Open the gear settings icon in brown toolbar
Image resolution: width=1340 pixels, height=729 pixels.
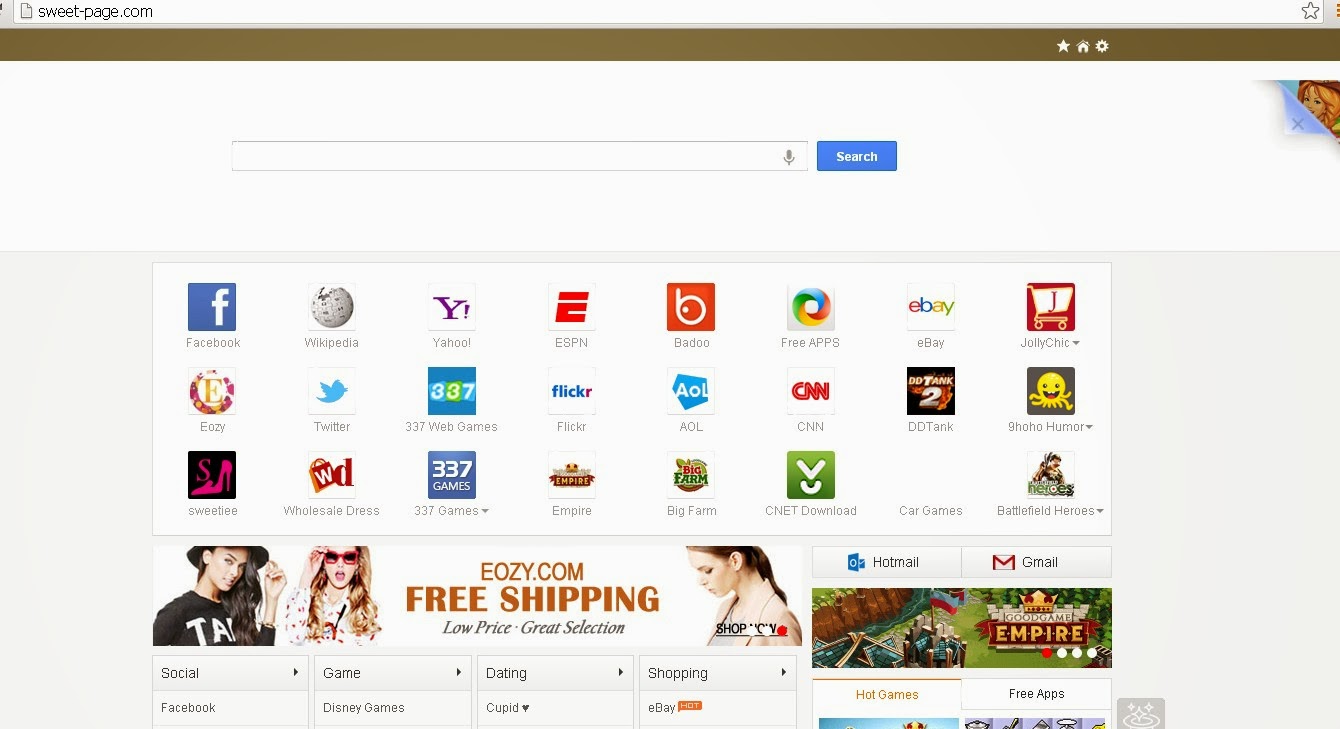(x=1102, y=46)
